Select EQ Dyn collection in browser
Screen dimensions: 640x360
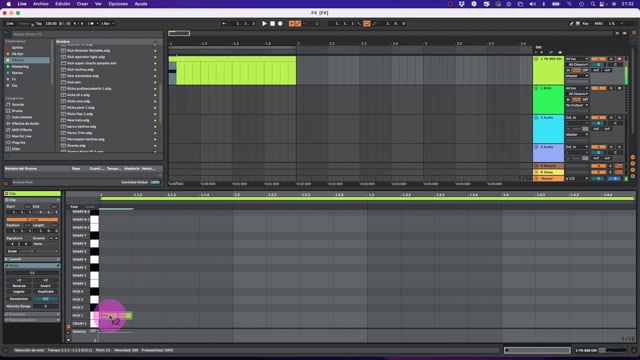tap(17, 54)
